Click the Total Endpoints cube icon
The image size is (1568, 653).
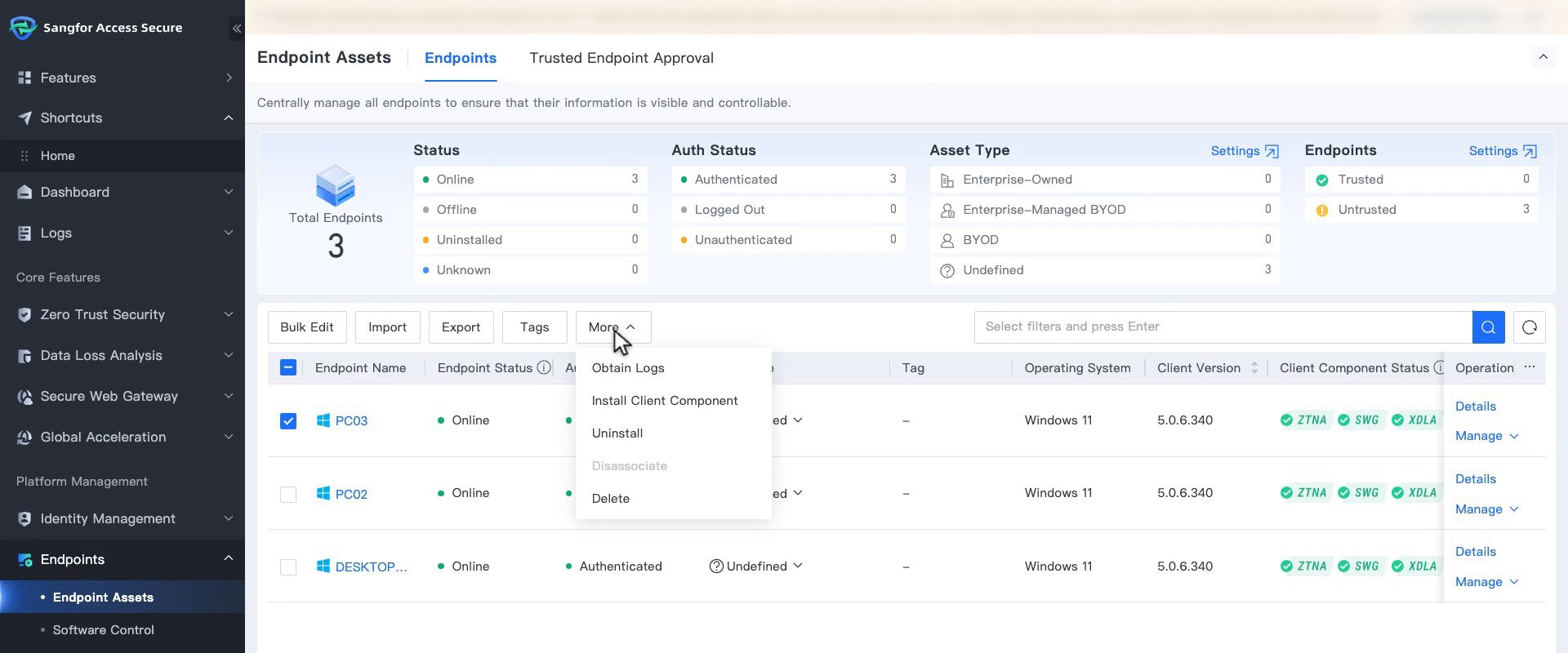pos(336,185)
